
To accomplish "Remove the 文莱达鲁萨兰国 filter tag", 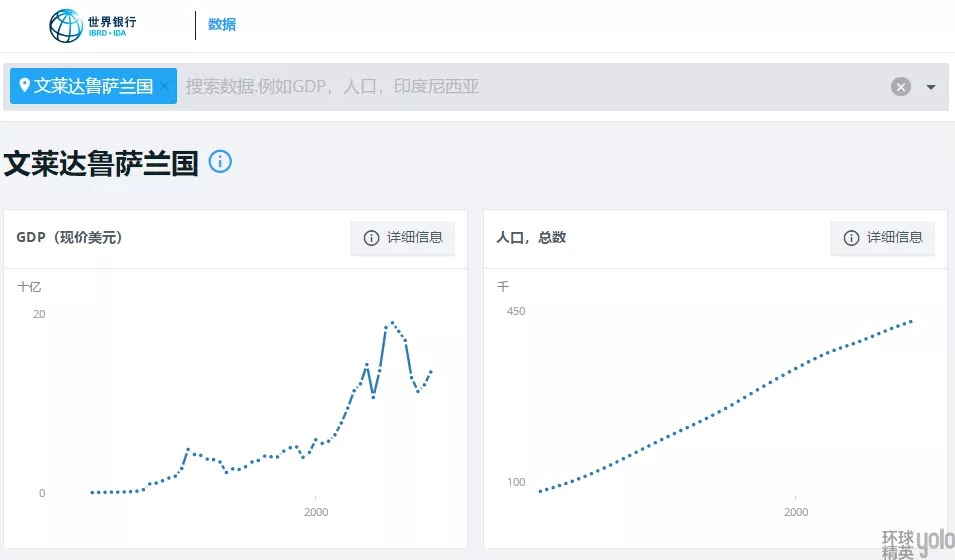I will 165,86.
